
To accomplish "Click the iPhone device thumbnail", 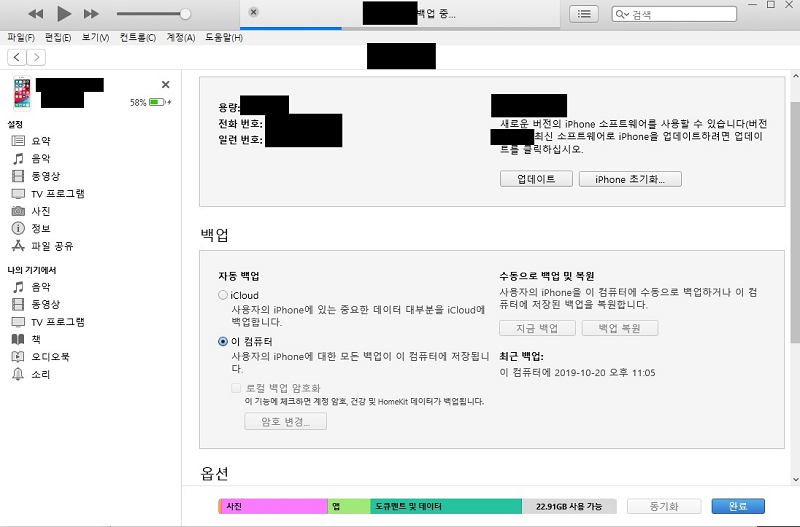I will [x=22, y=93].
